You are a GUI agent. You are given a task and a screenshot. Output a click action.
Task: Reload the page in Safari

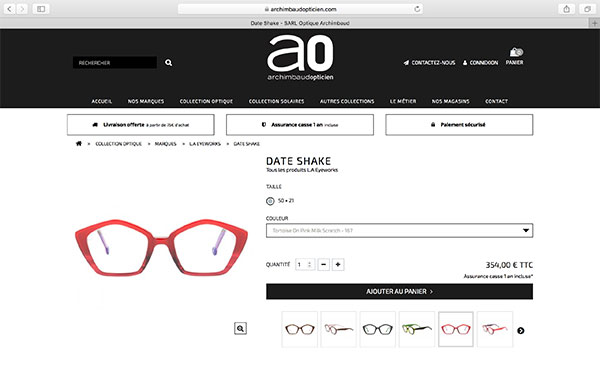417,9
